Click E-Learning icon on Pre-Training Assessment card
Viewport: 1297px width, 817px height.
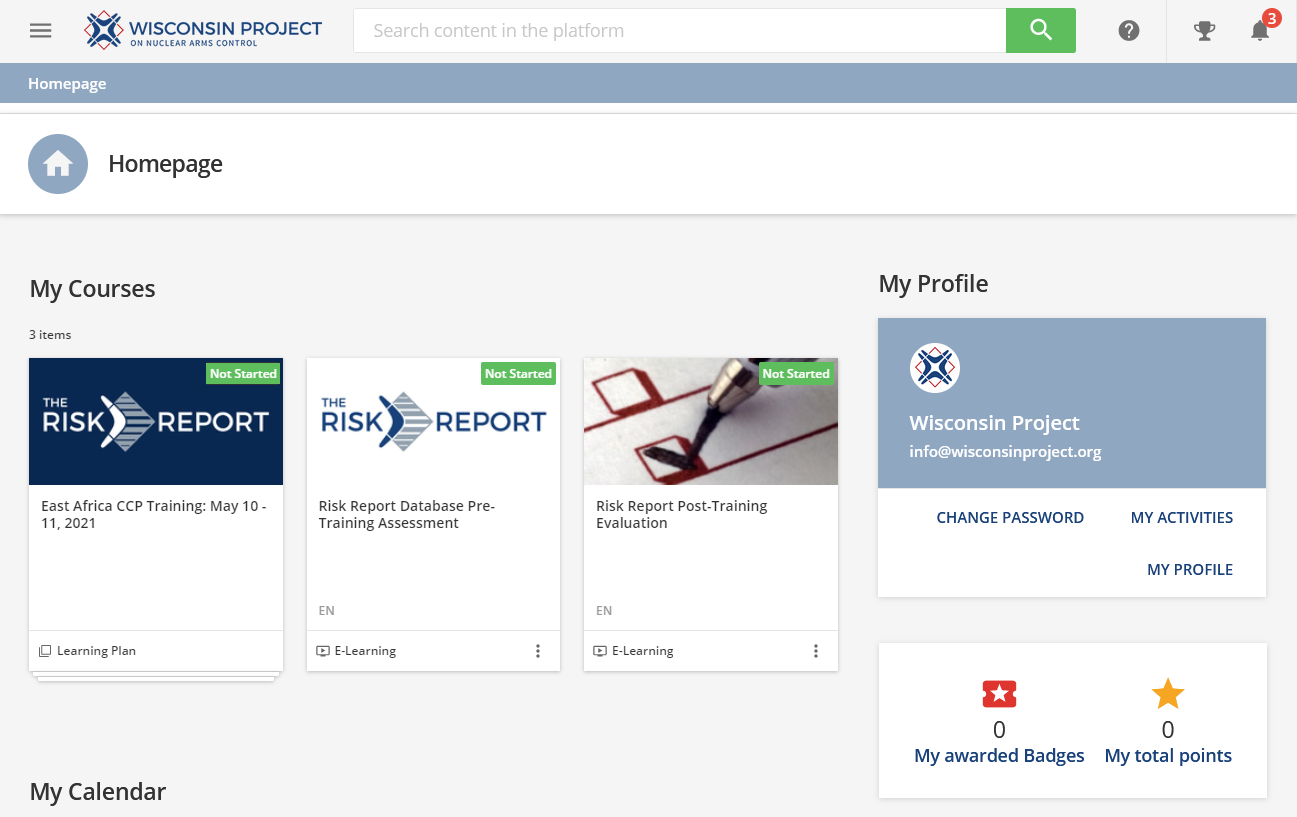[323, 651]
